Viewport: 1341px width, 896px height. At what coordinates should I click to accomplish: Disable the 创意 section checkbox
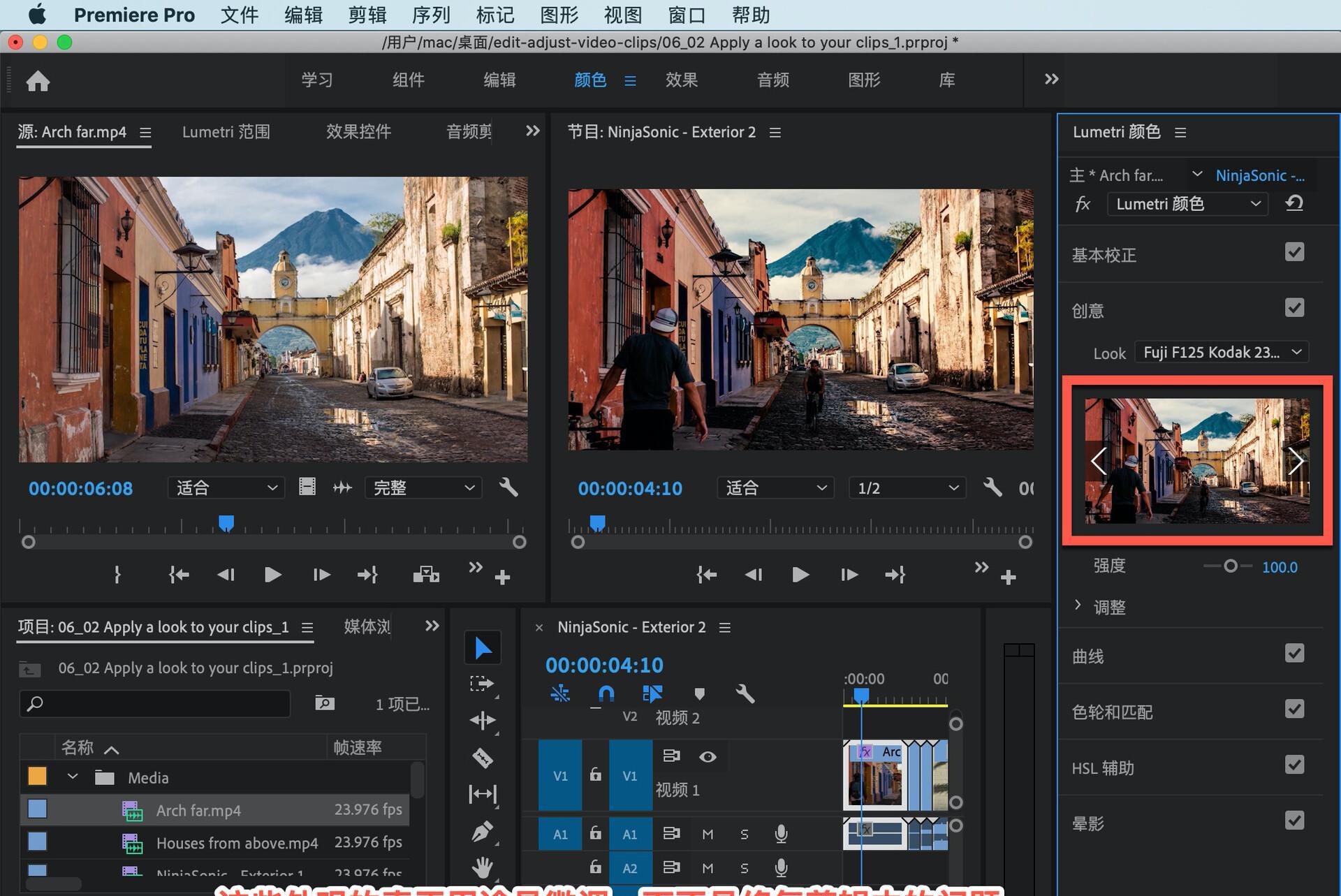1294,308
